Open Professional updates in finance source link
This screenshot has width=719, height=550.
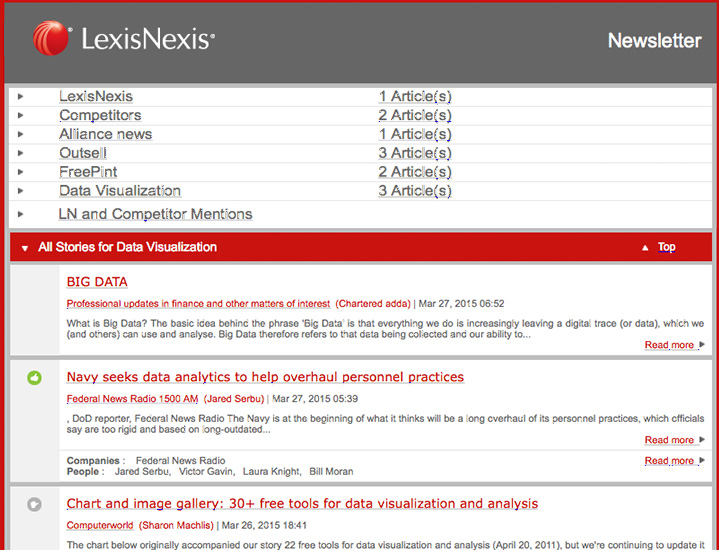[198, 304]
